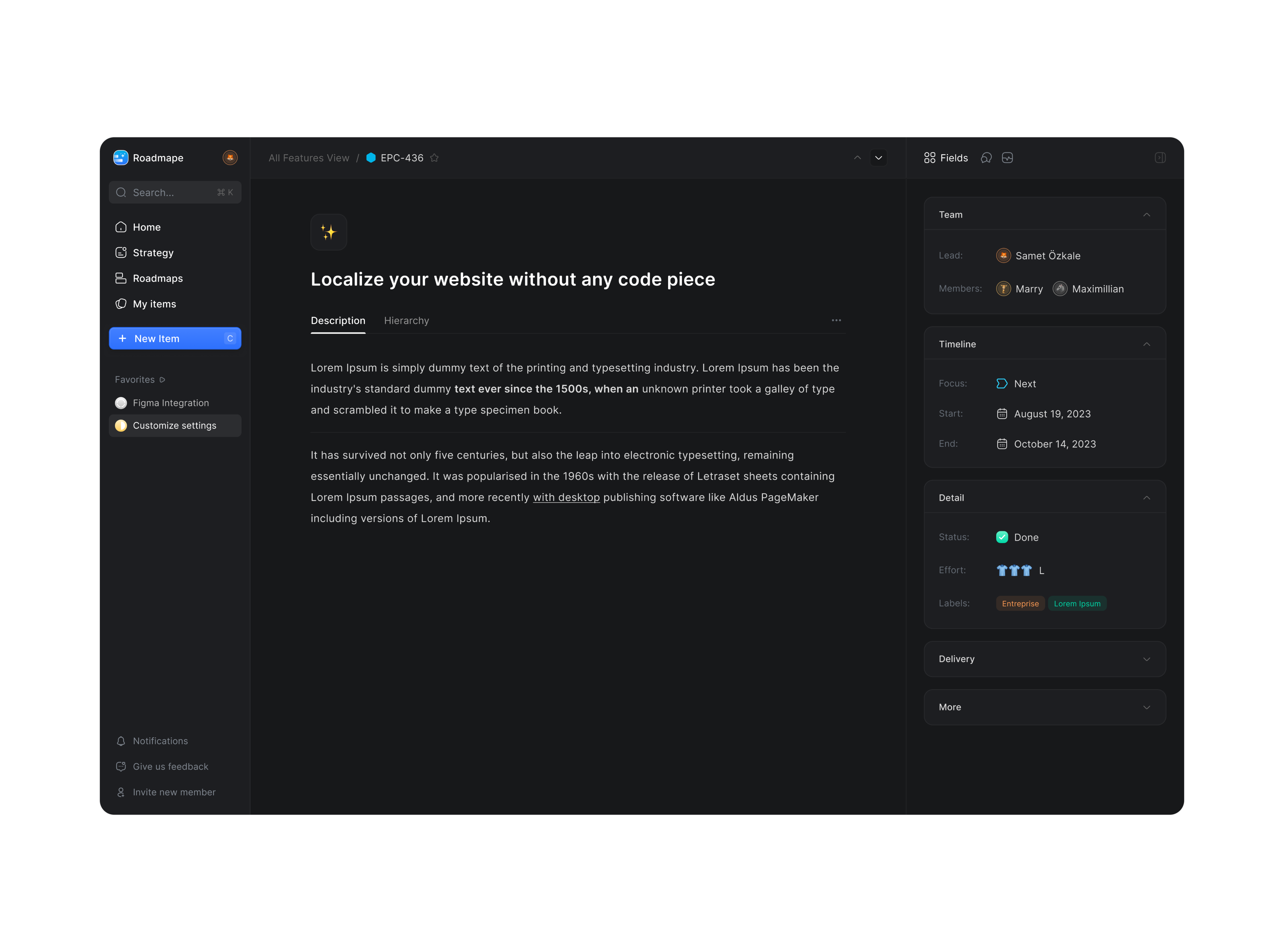Toggle the Favorites section arrow

tap(163, 380)
